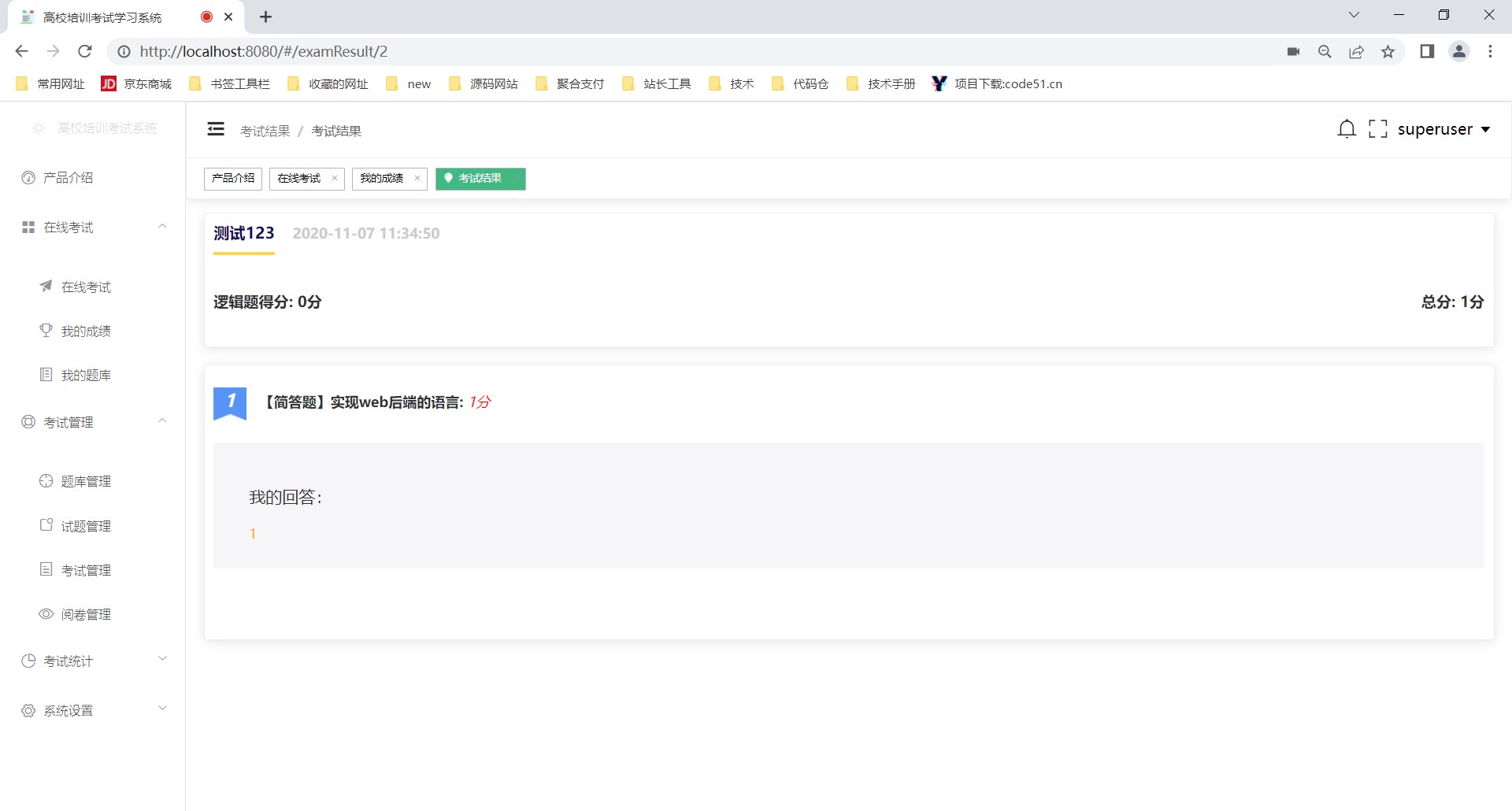This screenshot has width=1512, height=811.
Task: Switch to the 产品介绍 tab
Action: (233, 179)
